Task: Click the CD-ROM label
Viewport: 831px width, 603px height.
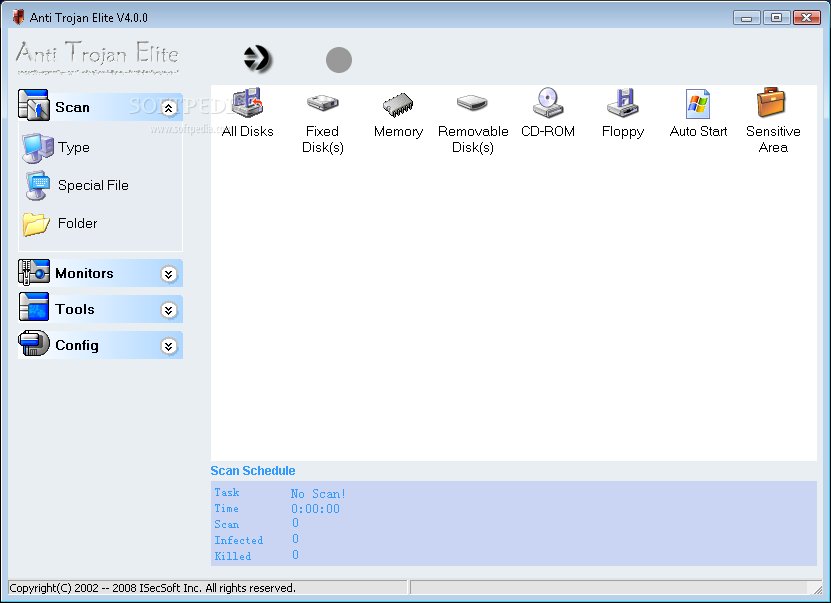Action: [x=547, y=131]
